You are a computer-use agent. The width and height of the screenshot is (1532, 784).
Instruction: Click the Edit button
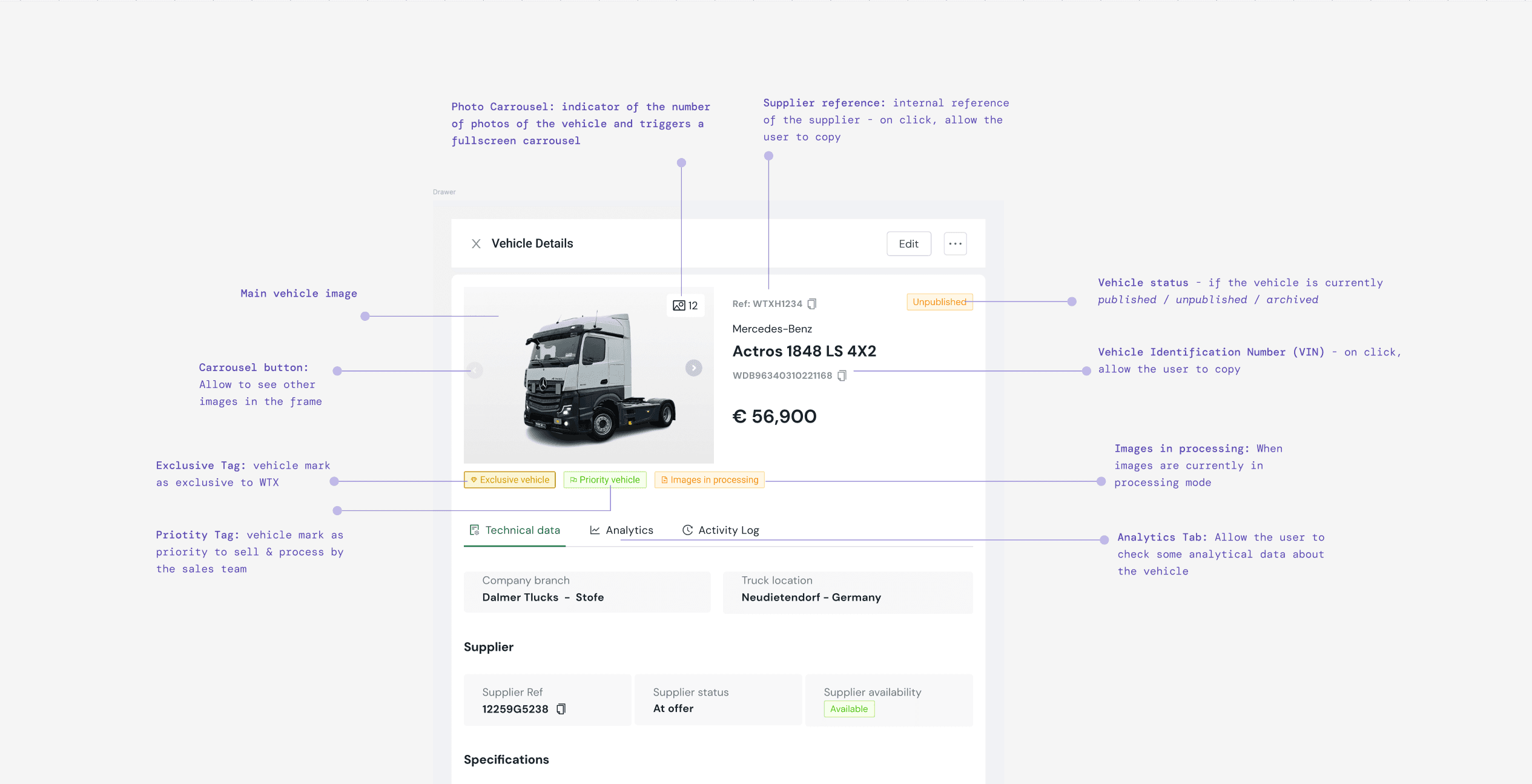pos(908,244)
